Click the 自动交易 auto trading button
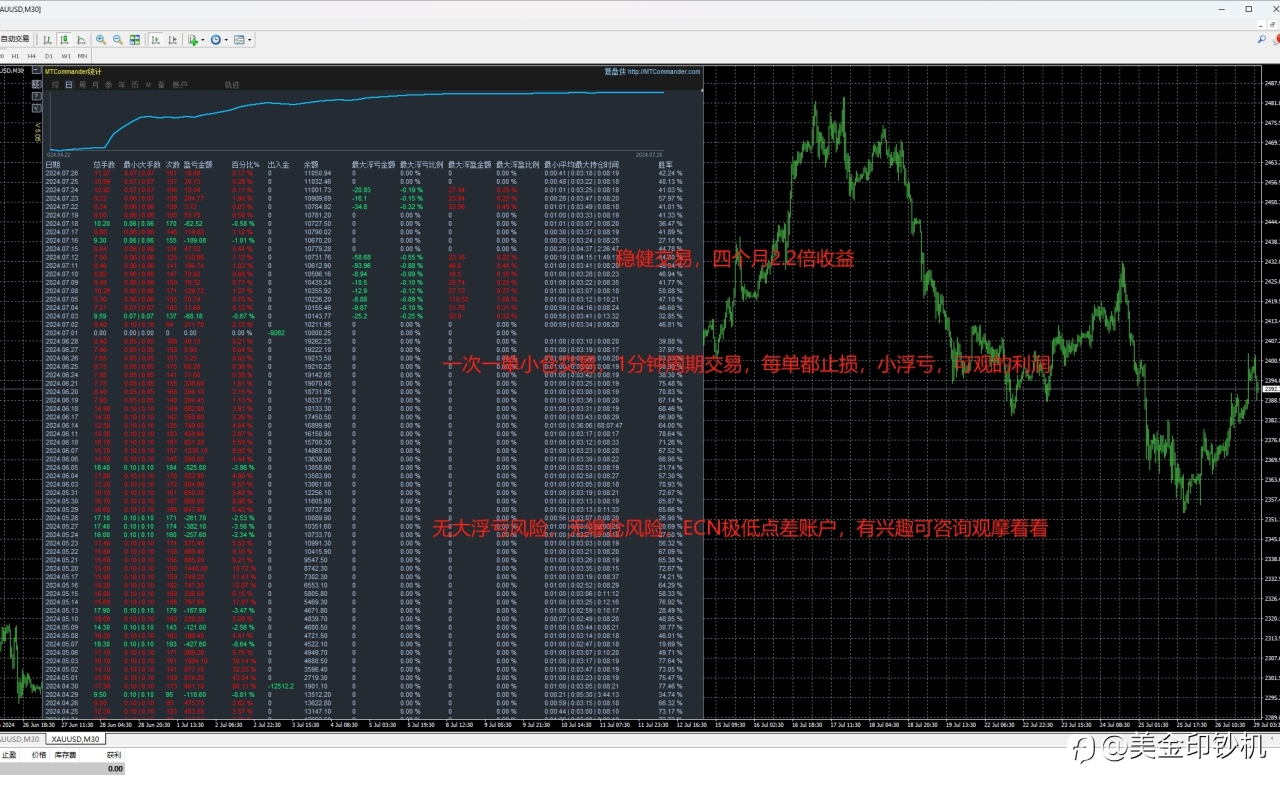 15,39
